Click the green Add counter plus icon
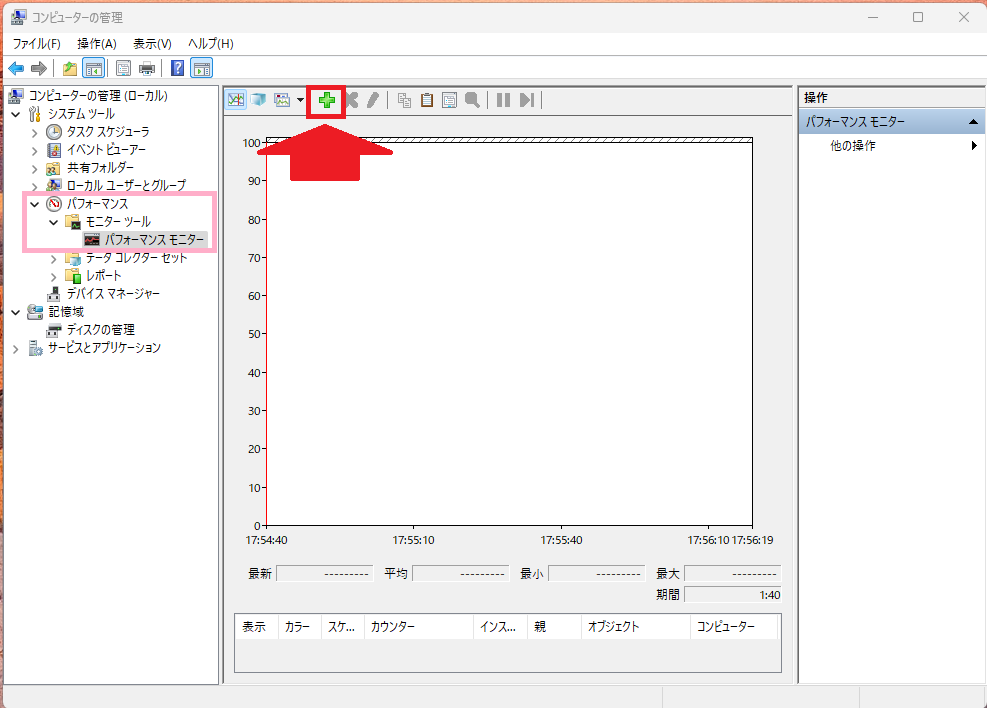 (326, 100)
